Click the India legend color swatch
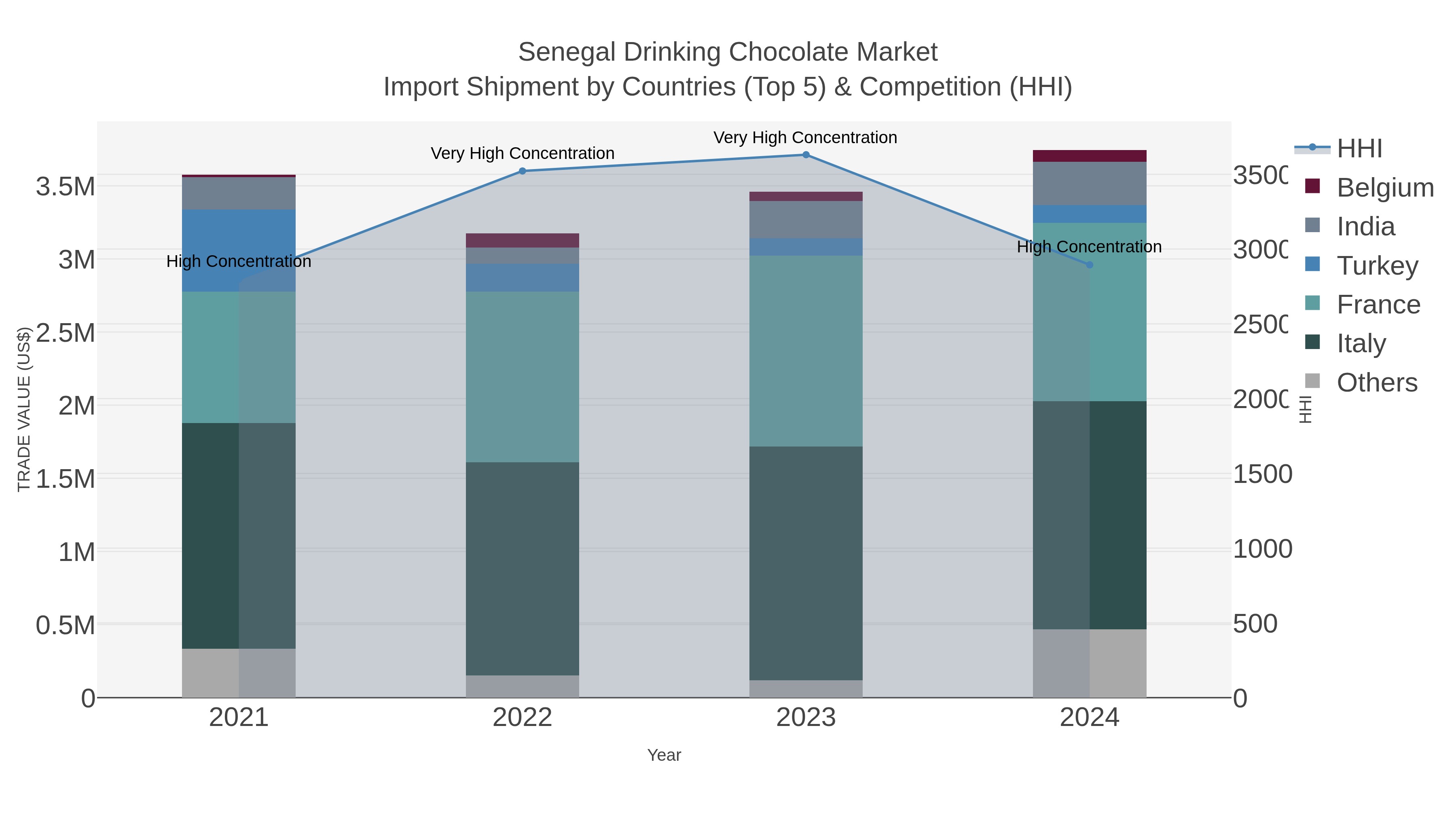The image size is (1456, 819). [x=1312, y=225]
